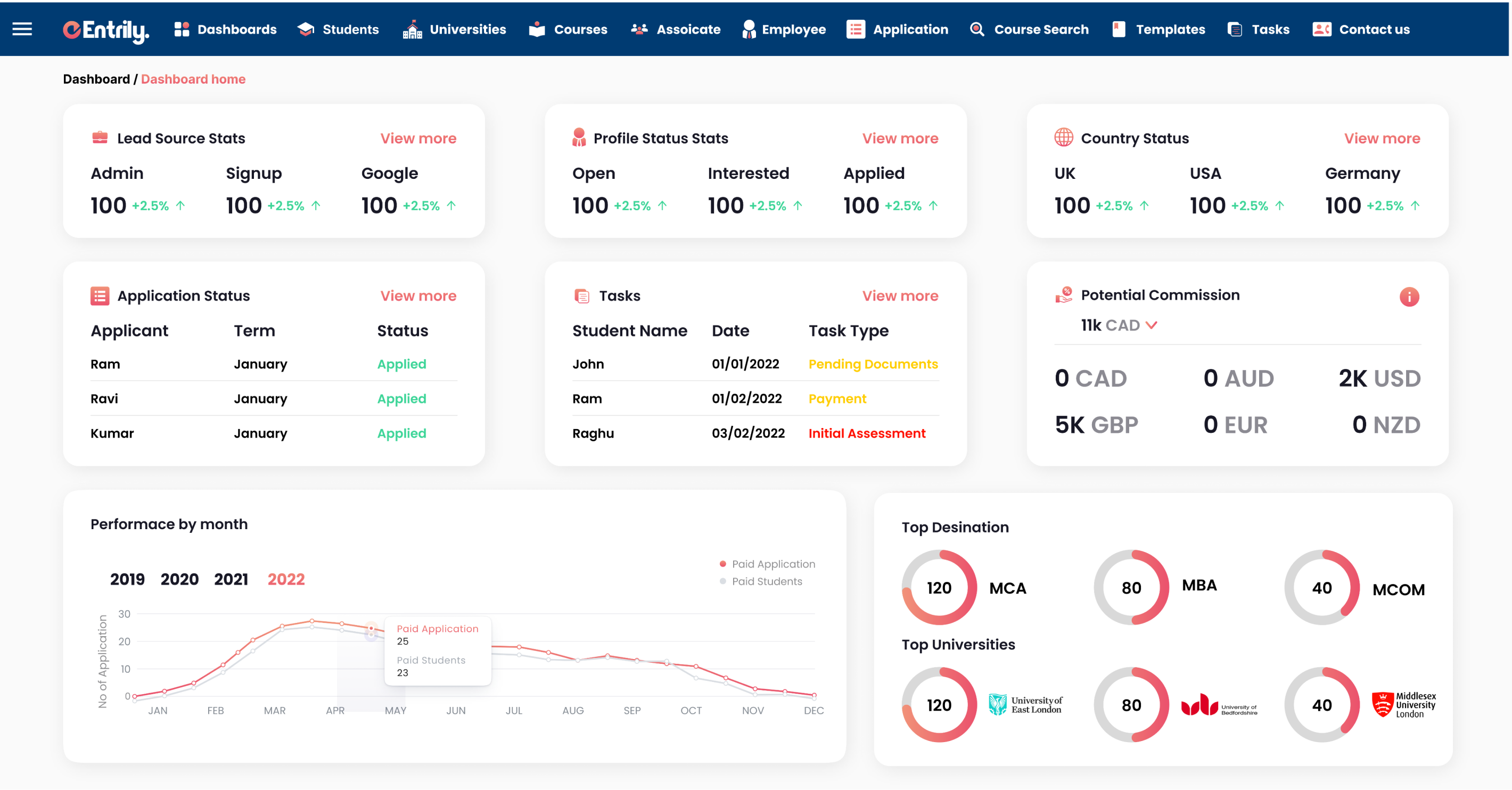Click the Contact us card icon
This screenshot has width=1512, height=790.
click(1321, 29)
